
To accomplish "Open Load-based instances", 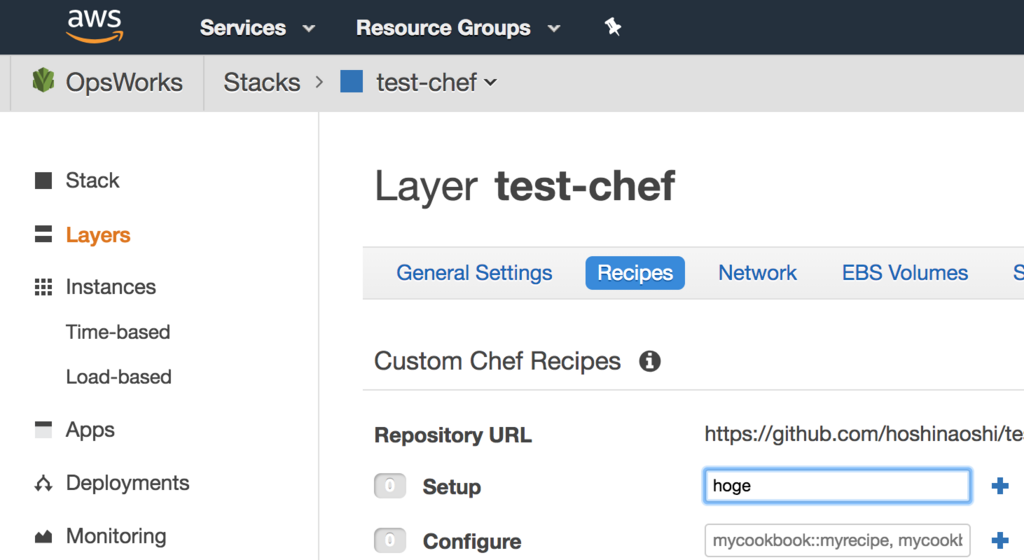I will pos(118,377).
